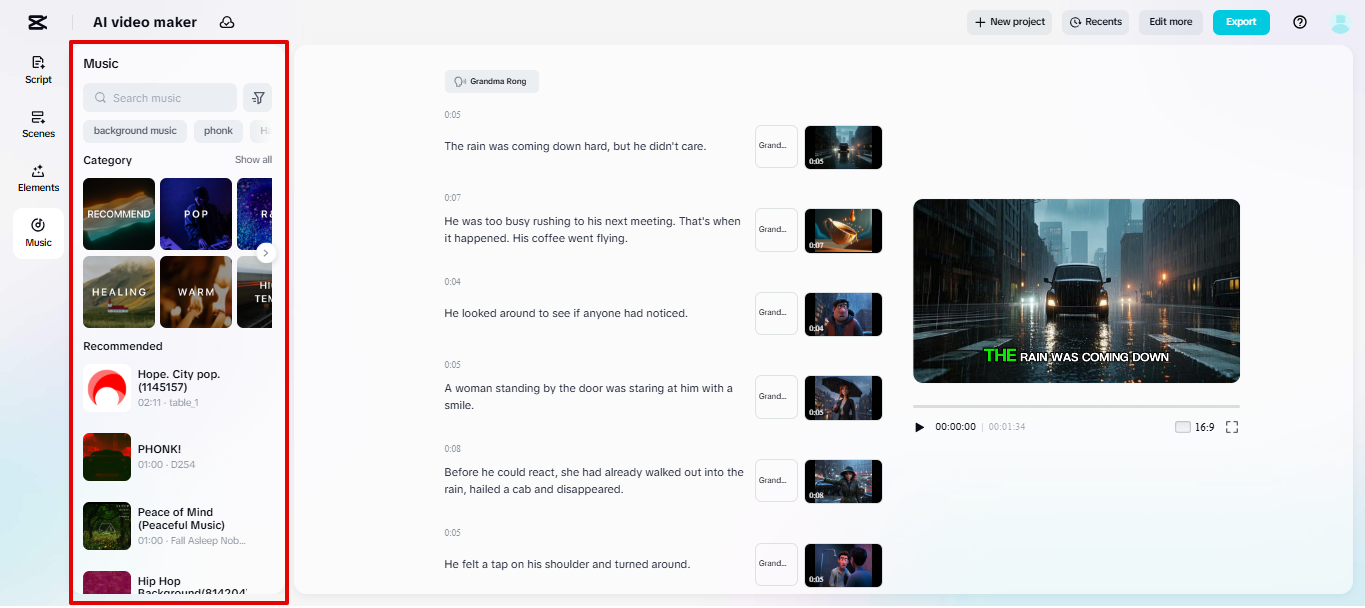Click the New project button
This screenshot has width=1365, height=608.
point(1009,22)
